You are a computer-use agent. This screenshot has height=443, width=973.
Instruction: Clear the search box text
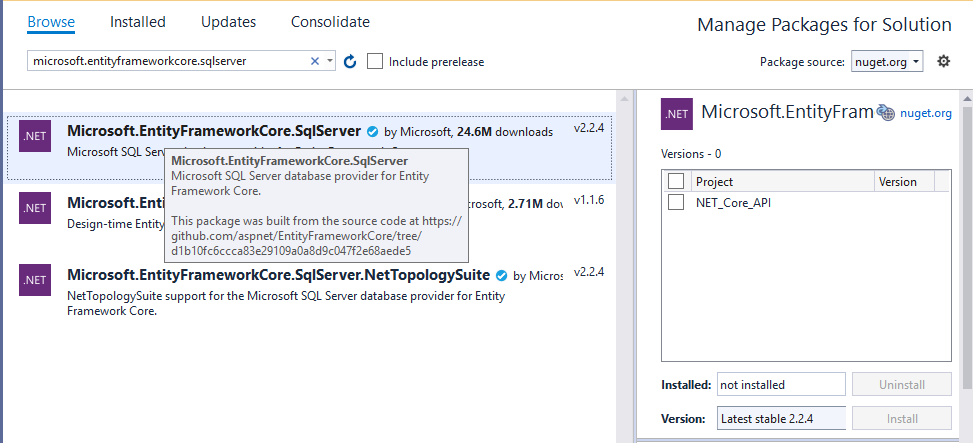[315, 62]
